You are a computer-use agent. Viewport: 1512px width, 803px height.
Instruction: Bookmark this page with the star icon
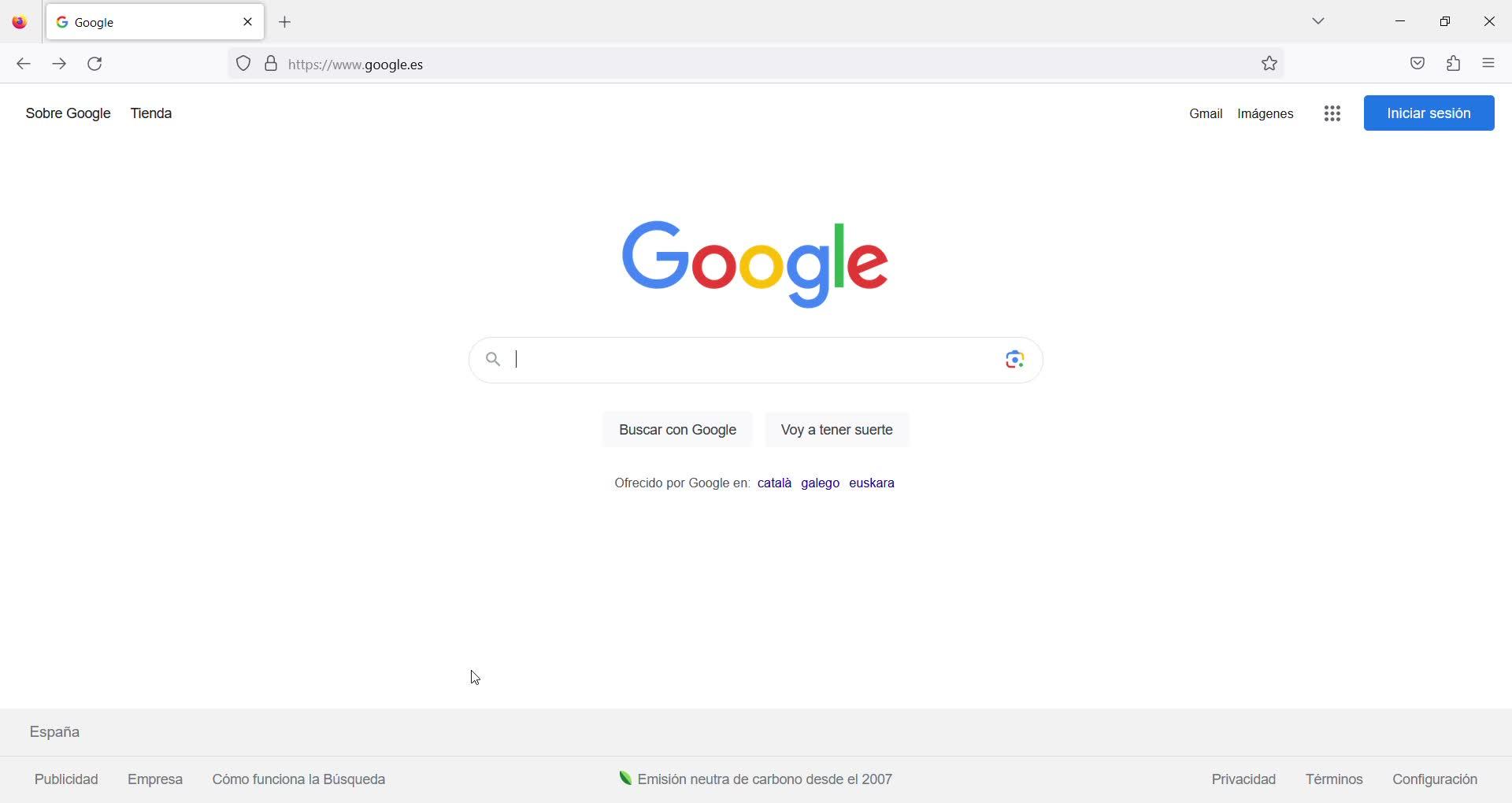[x=1269, y=64]
